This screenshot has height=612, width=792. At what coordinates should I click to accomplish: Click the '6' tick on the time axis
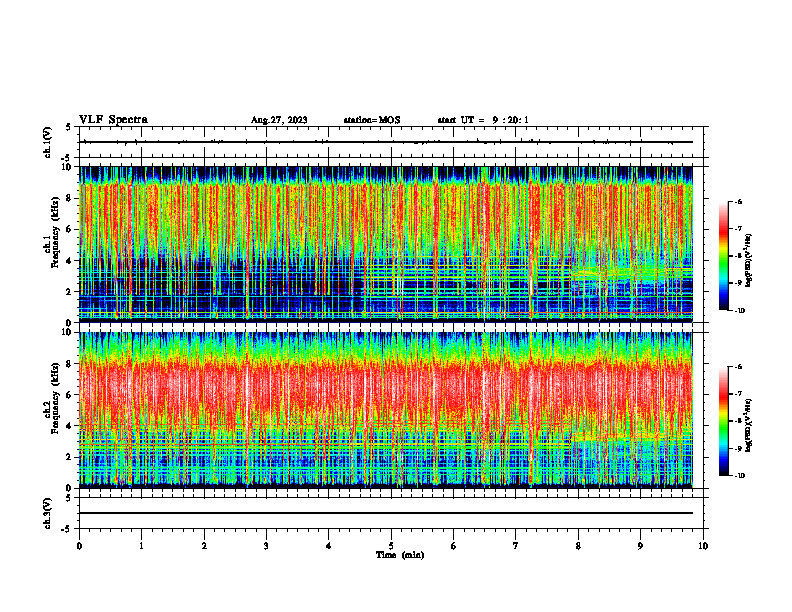(x=454, y=546)
